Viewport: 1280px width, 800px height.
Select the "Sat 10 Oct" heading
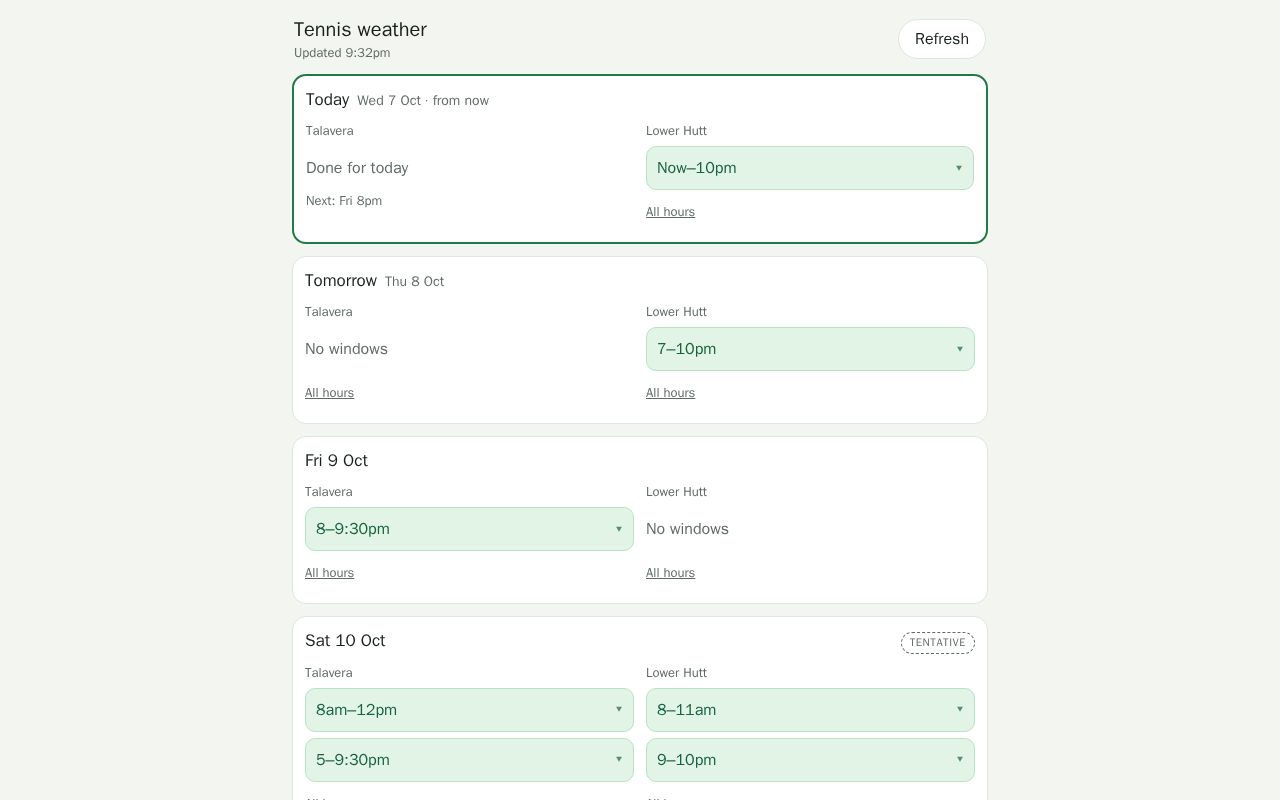coord(345,641)
